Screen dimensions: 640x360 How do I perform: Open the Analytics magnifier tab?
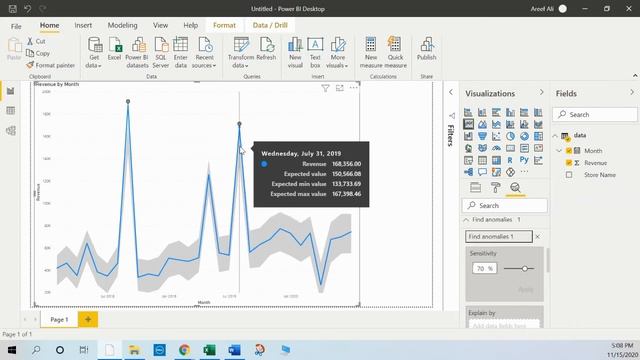(x=515, y=187)
